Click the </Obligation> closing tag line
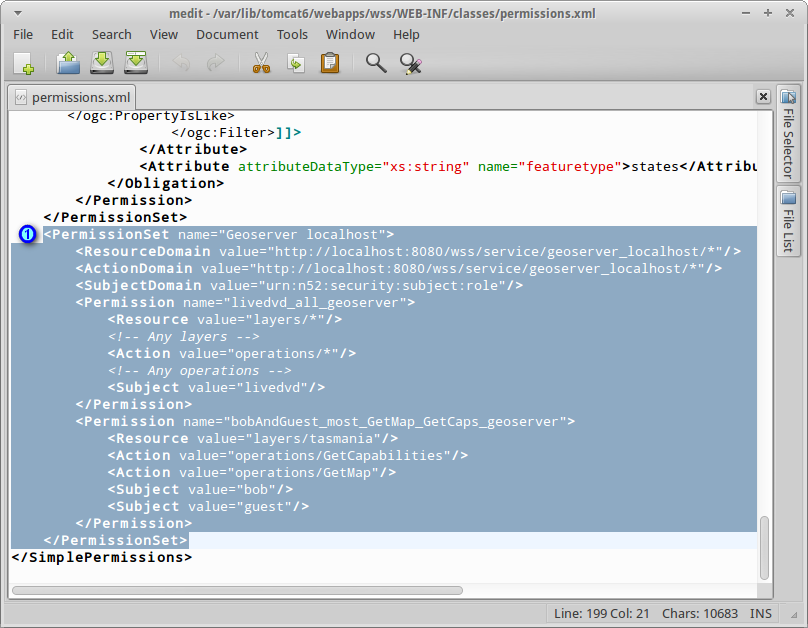This screenshot has height=628, width=808. click(x=166, y=183)
